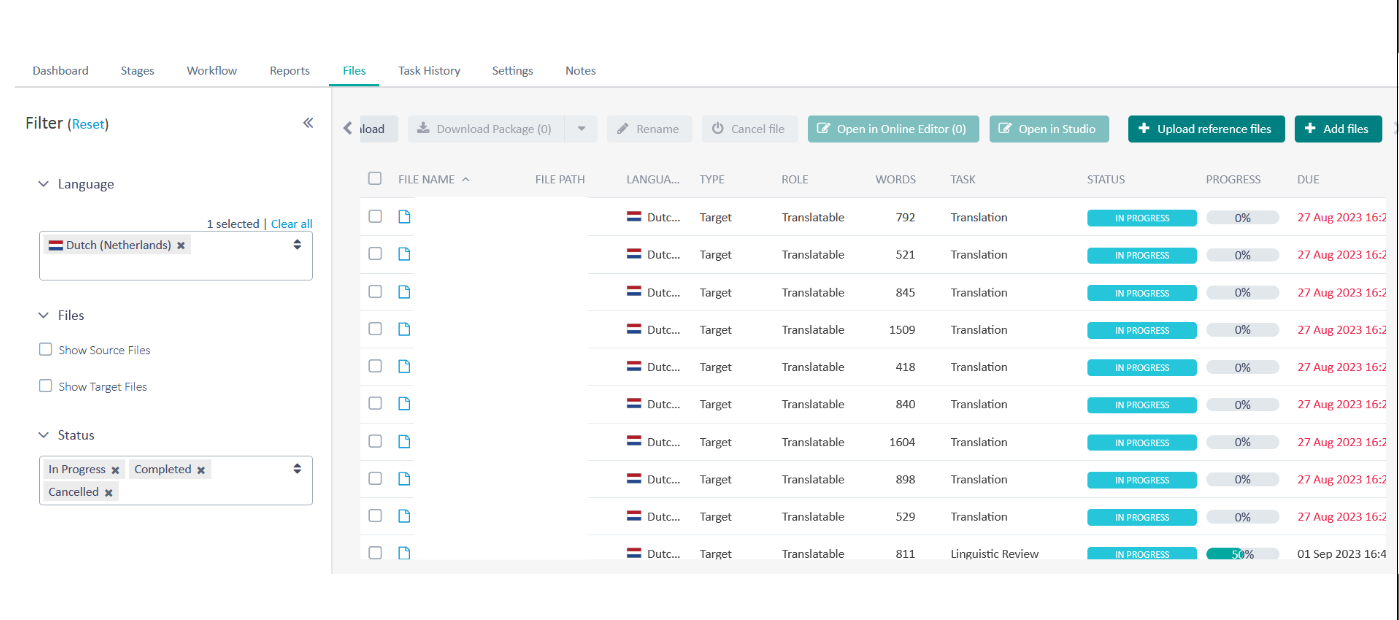Check the select-all checkbox in the table header
Screen dimensions: 1399x620
point(375,179)
